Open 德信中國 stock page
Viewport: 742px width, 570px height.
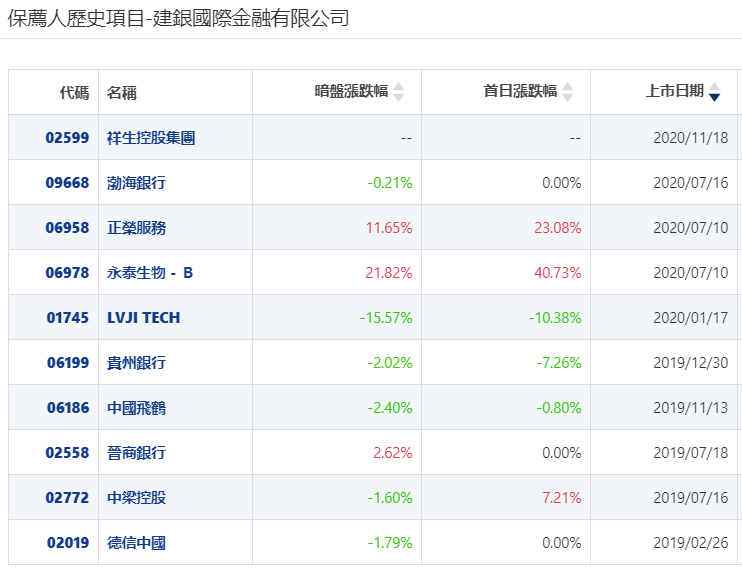(x=136, y=543)
